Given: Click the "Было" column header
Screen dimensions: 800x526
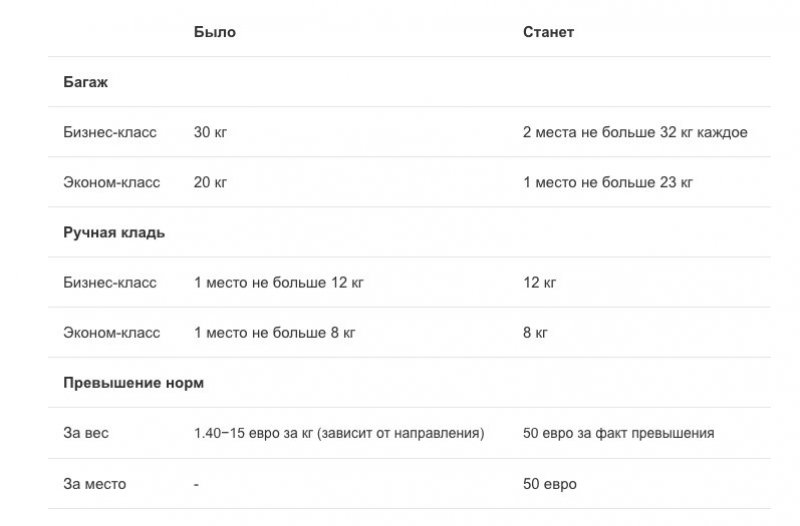Looking at the screenshot, I should tap(214, 32).
